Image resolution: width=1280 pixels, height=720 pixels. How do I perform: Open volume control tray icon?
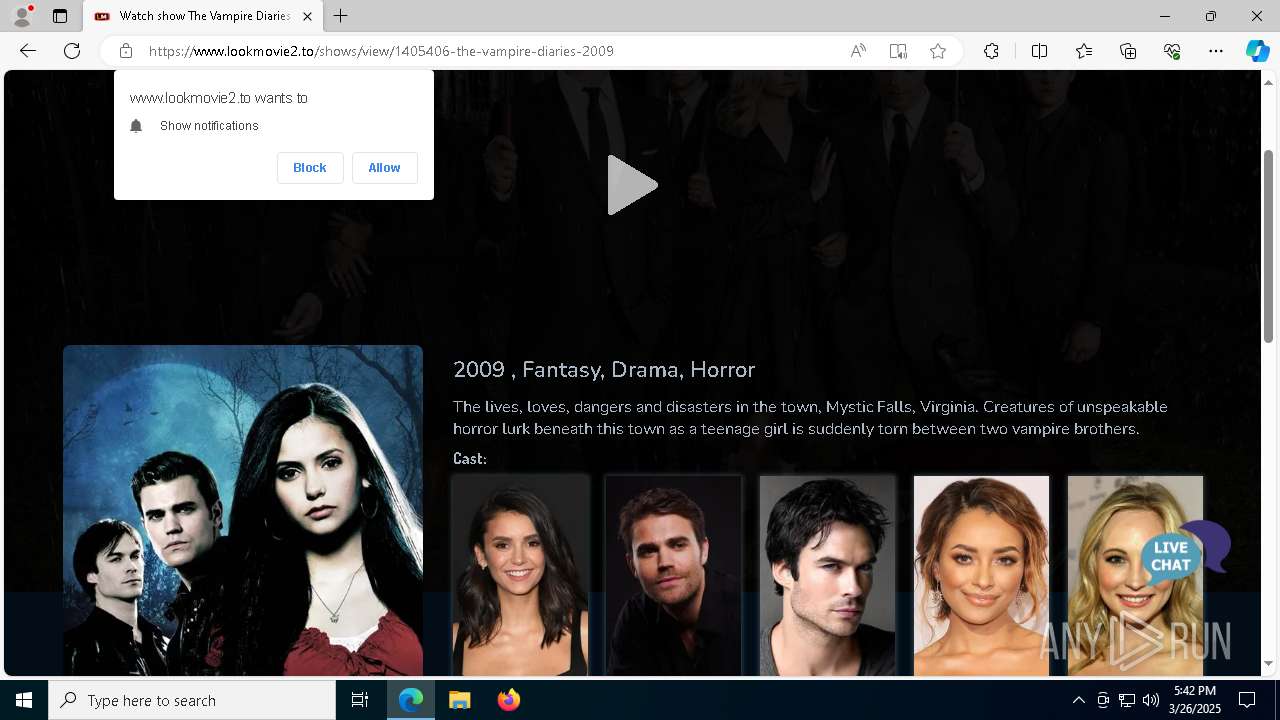(x=1151, y=700)
